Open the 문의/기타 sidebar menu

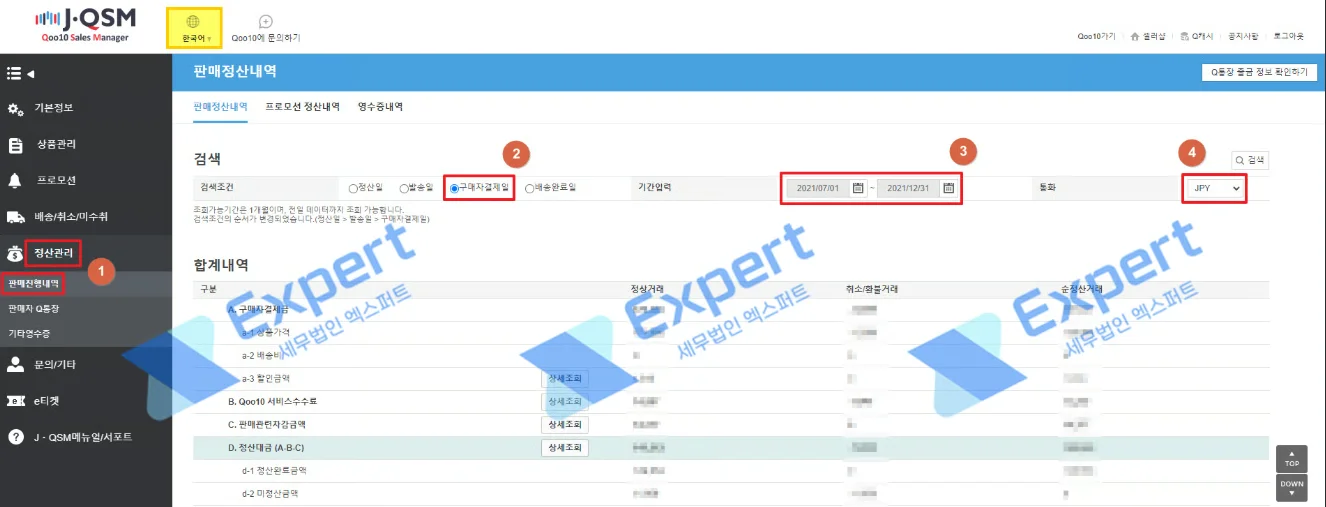[55, 365]
